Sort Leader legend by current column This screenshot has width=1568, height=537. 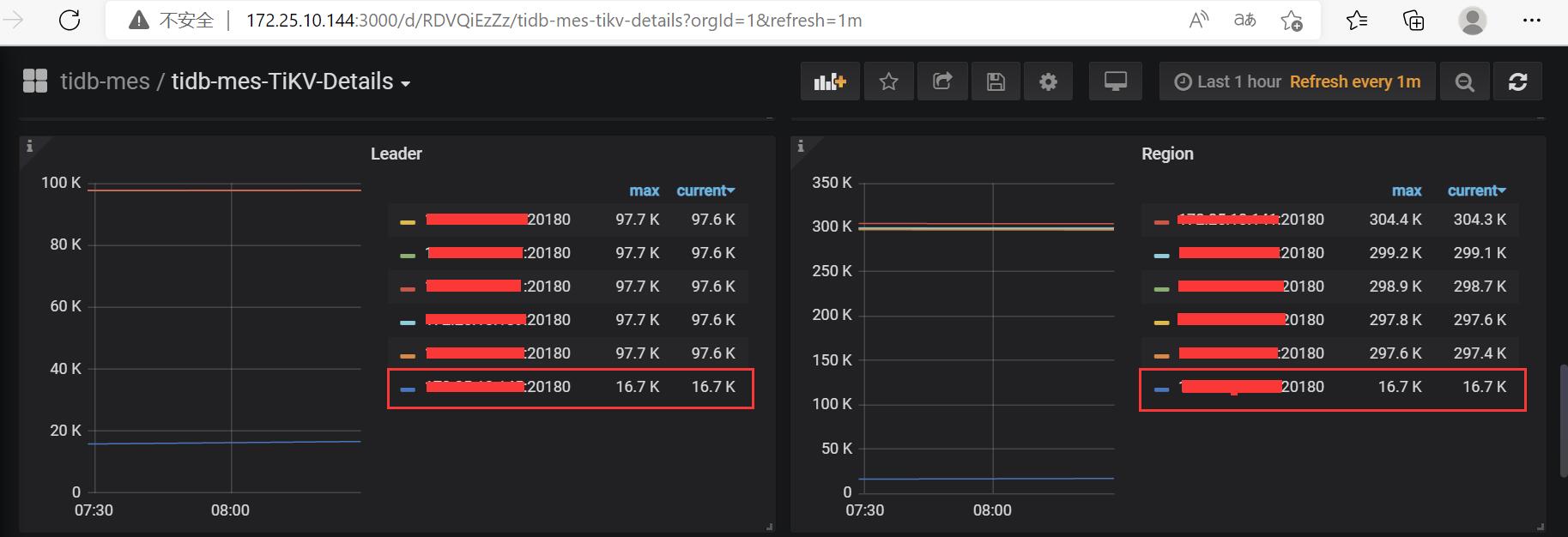pyautogui.click(x=705, y=190)
